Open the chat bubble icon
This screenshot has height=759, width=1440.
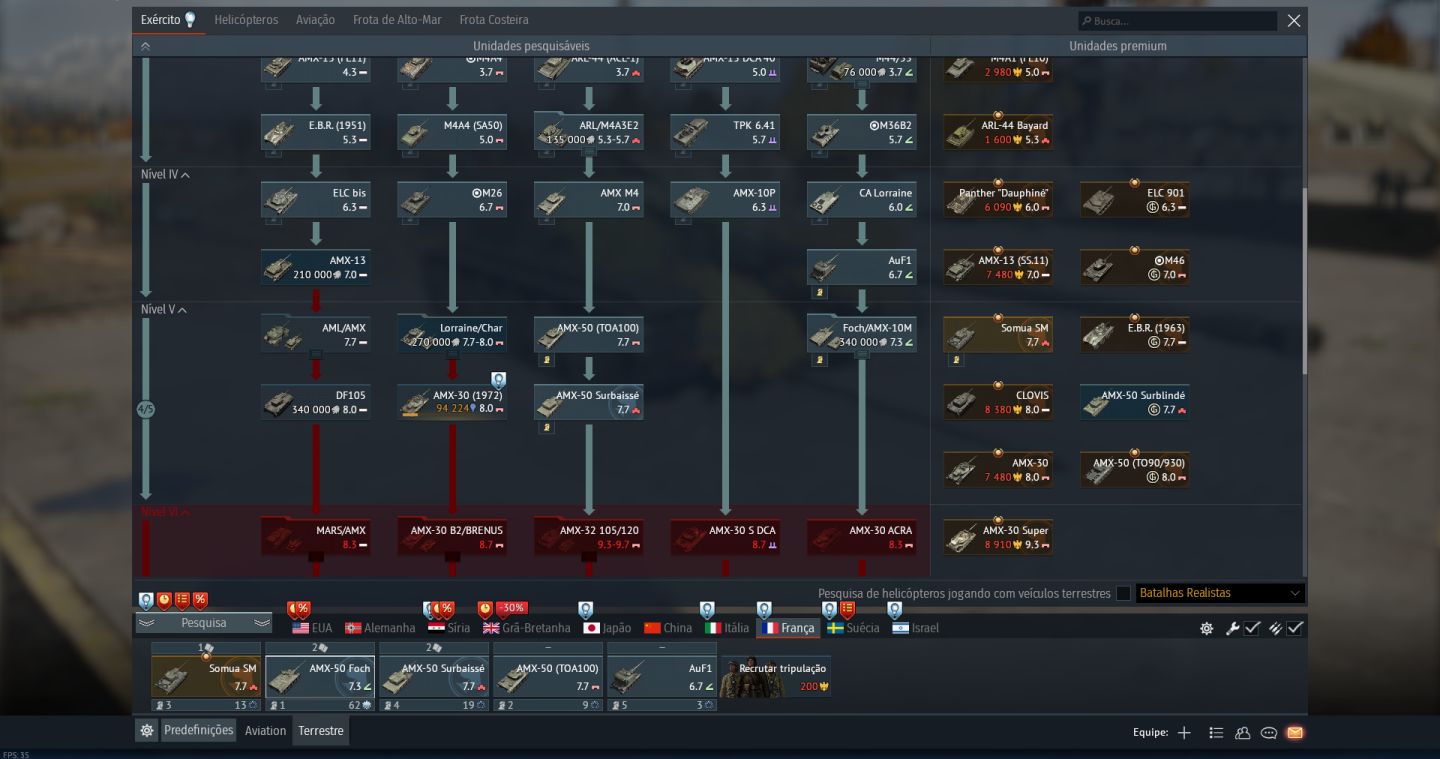1269,733
